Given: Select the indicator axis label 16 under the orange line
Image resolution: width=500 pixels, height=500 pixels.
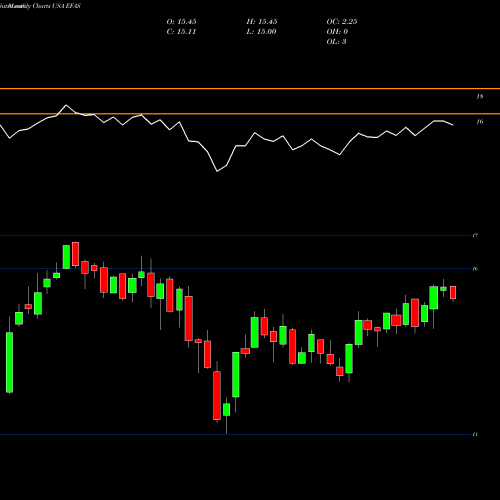Looking at the screenshot, I should [x=480, y=122].
